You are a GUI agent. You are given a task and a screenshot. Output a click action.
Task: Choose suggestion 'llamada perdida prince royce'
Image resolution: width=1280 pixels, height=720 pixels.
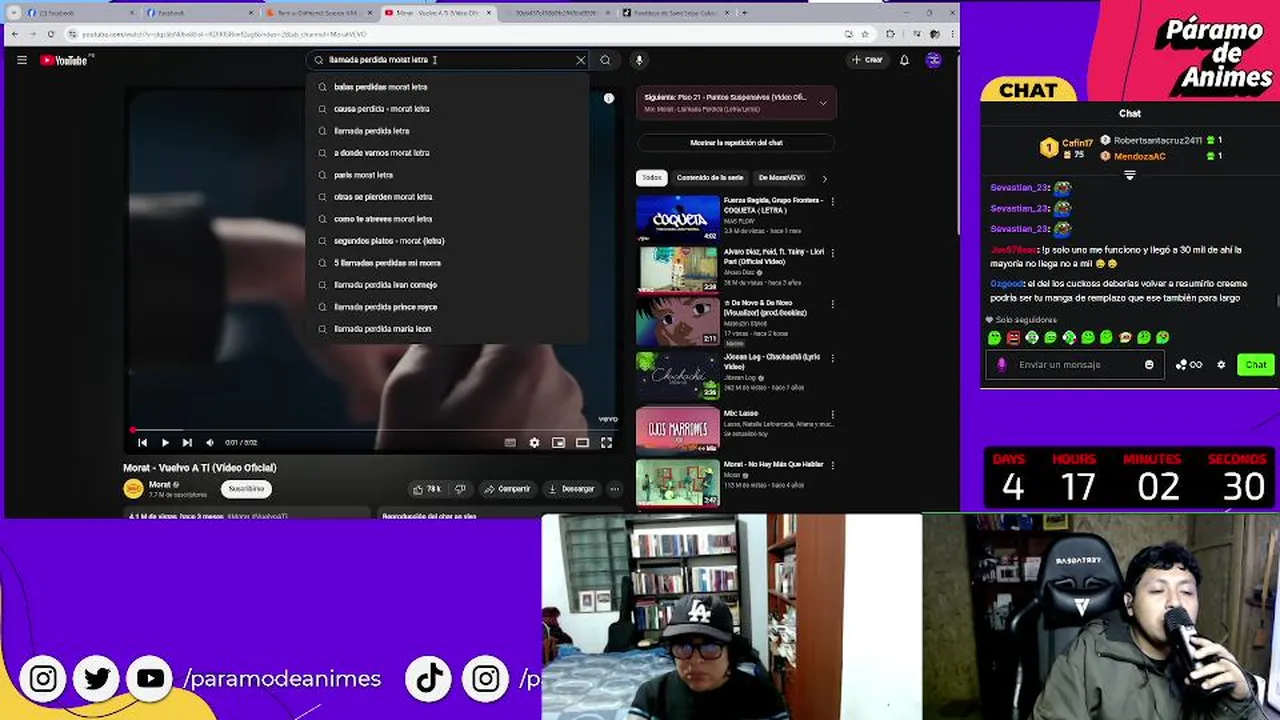(x=448, y=307)
